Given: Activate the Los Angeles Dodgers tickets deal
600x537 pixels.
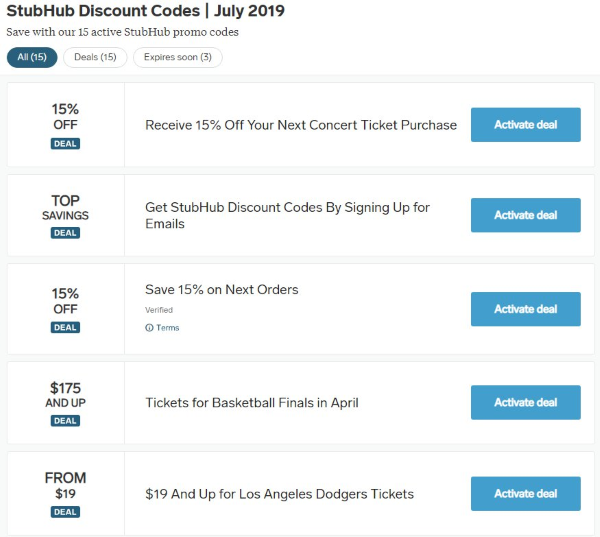Looking at the screenshot, I should (x=525, y=493).
